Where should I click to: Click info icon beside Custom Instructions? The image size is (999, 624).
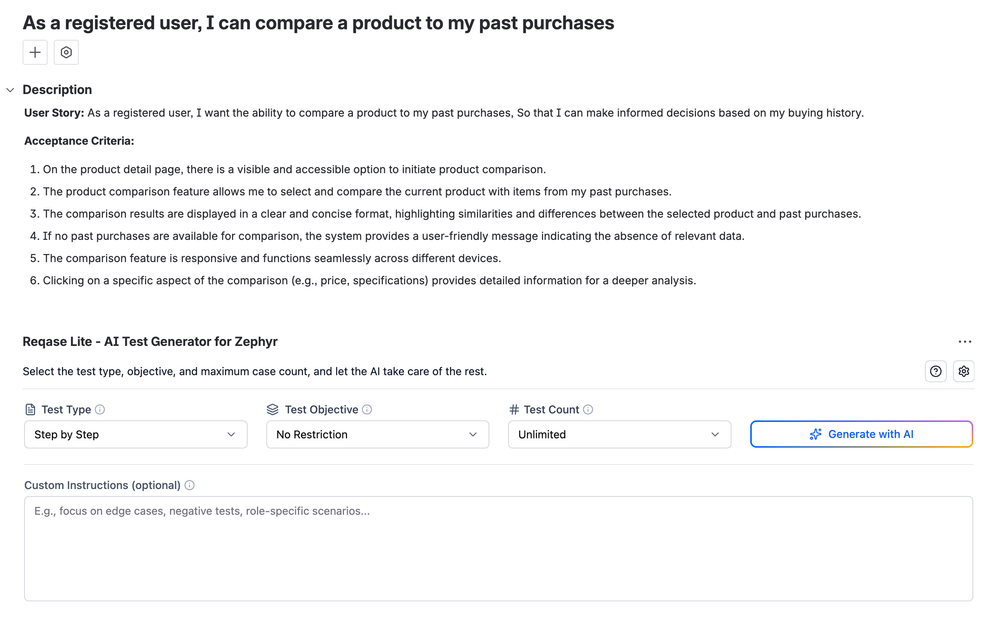190,486
